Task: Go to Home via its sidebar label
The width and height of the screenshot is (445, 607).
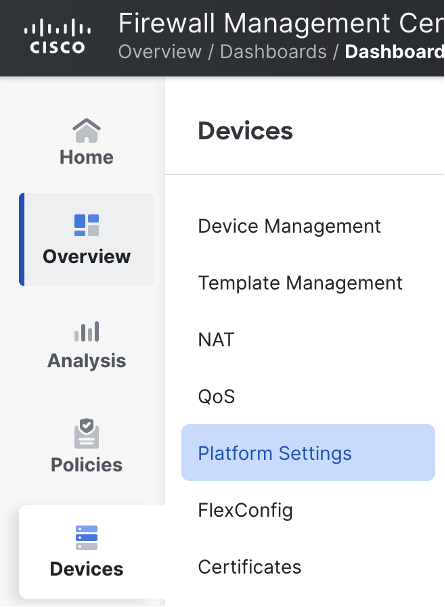Action: coord(87,157)
